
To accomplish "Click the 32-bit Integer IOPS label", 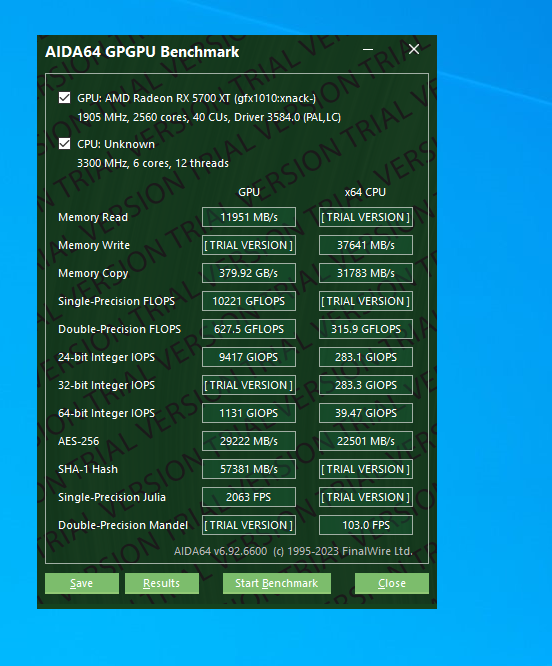I will tap(107, 385).
